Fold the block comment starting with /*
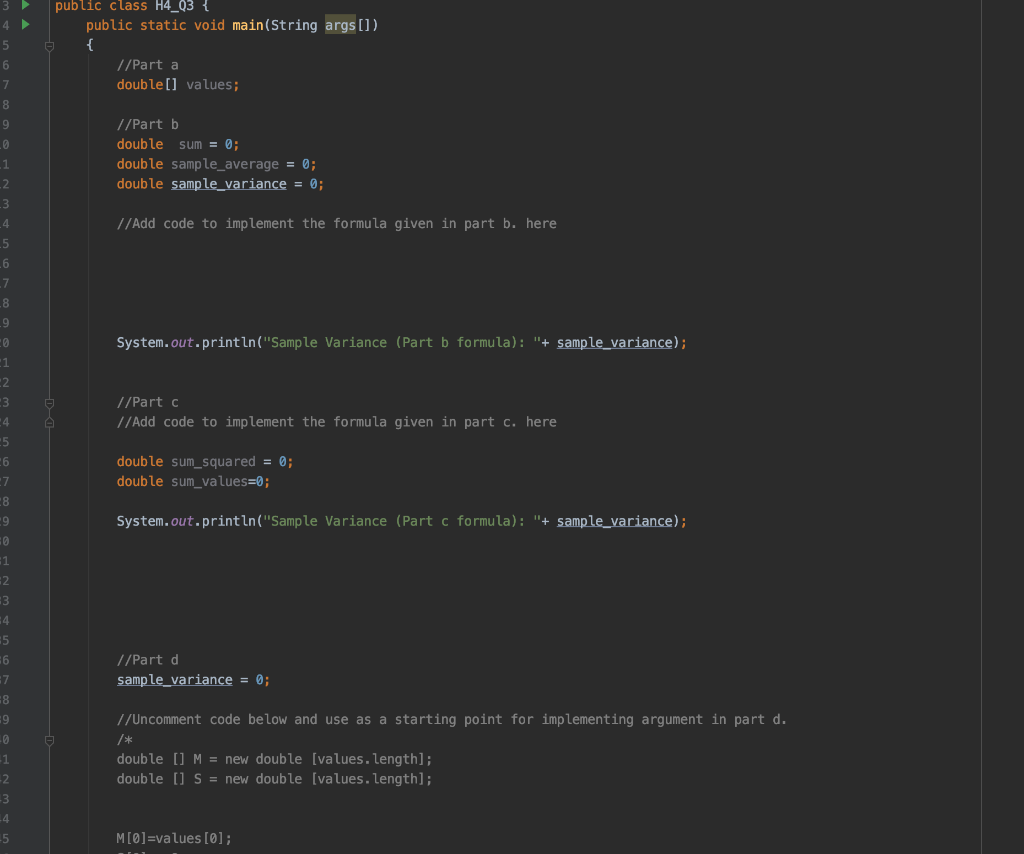The height and width of the screenshot is (854, 1024). tap(49, 740)
